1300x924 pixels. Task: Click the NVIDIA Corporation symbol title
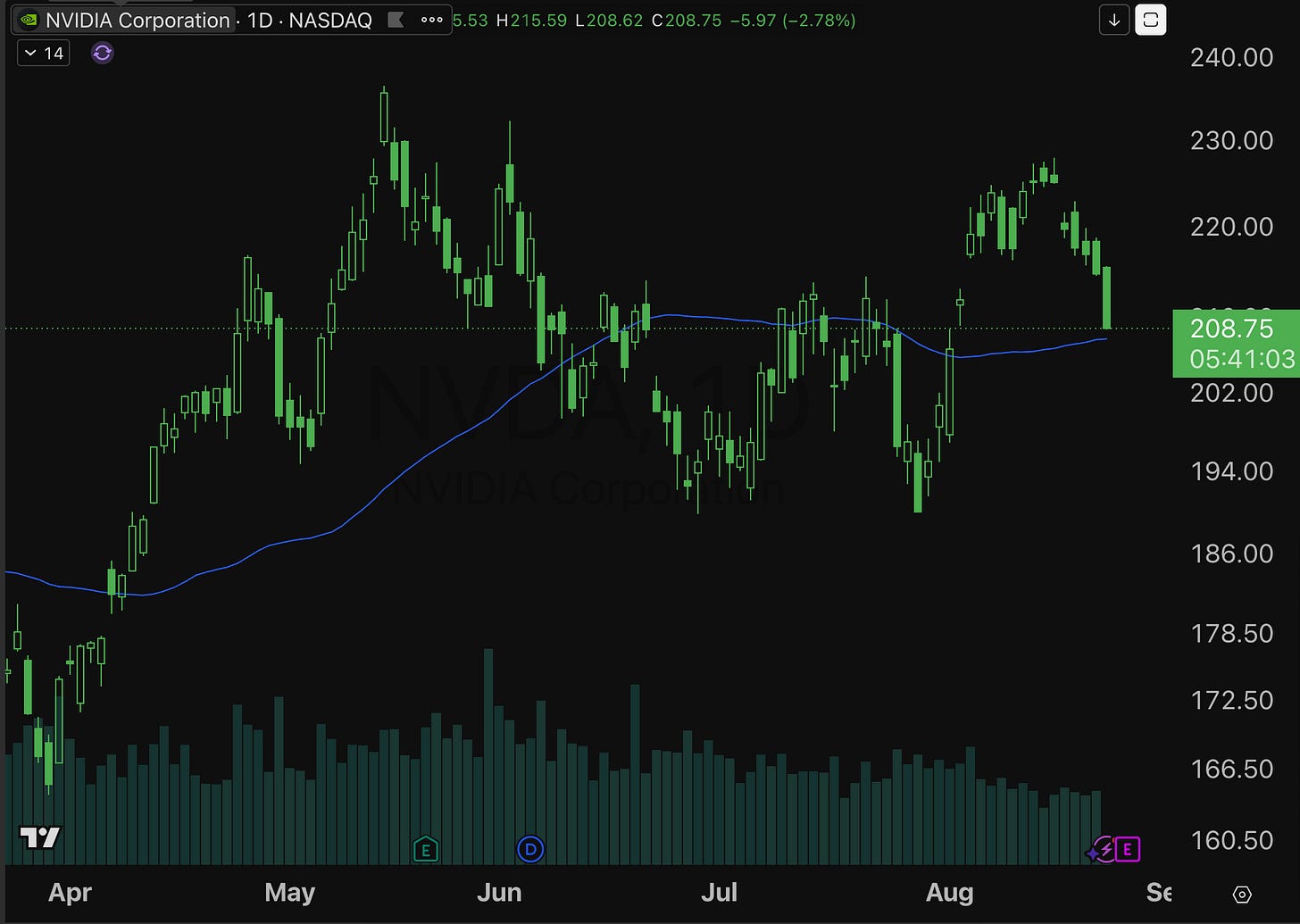click(x=137, y=20)
